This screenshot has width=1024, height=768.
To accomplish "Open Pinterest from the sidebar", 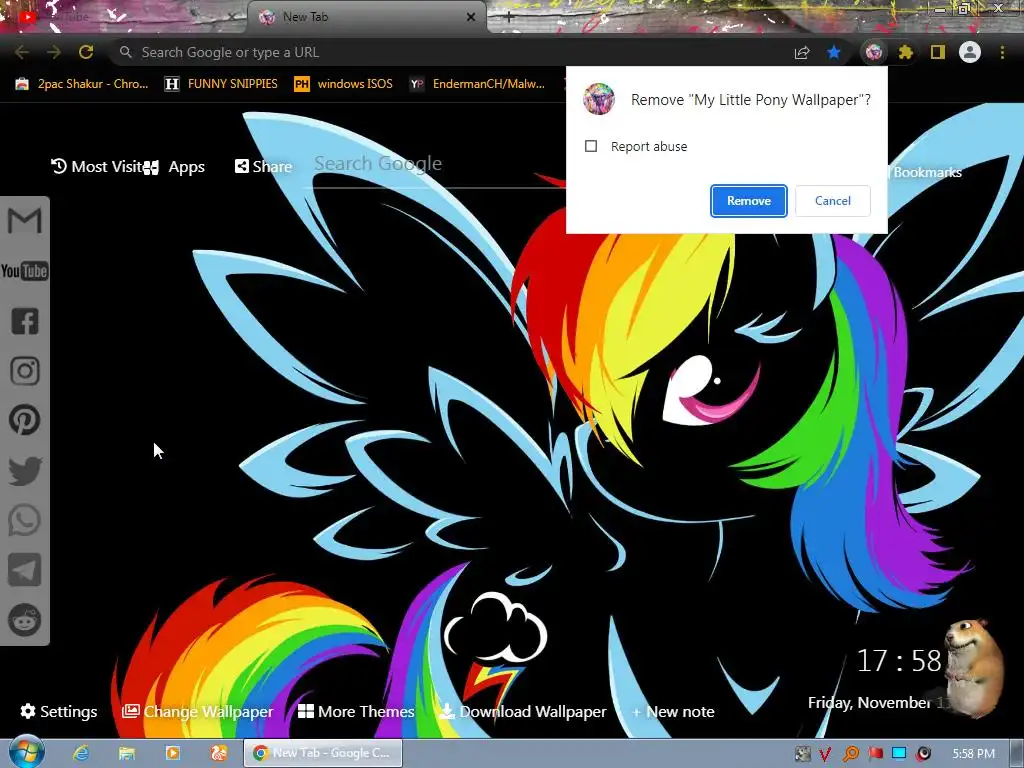I will click(x=25, y=420).
